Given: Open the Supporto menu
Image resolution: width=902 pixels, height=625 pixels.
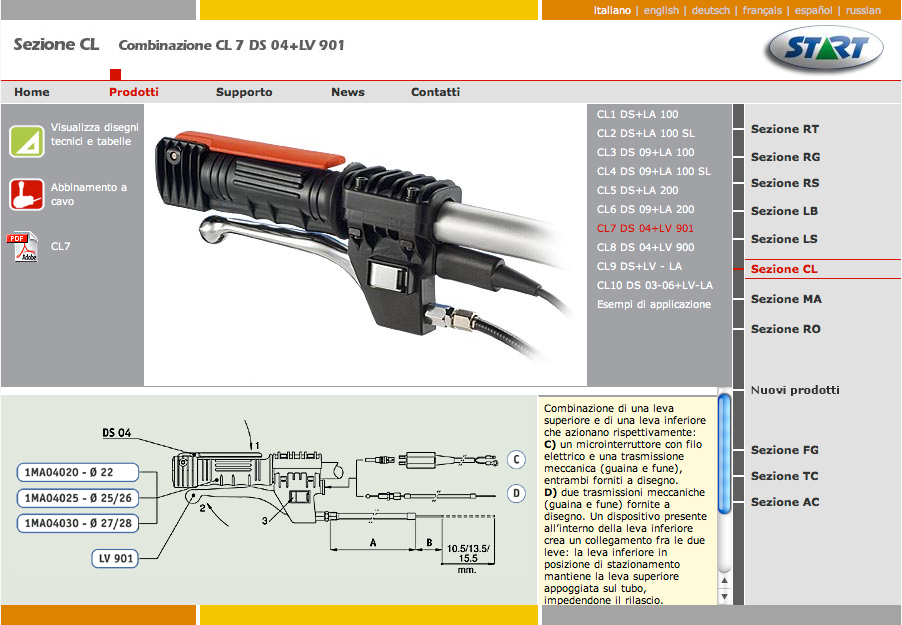Looking at the screenshot, I should click(x=244, y=92).
